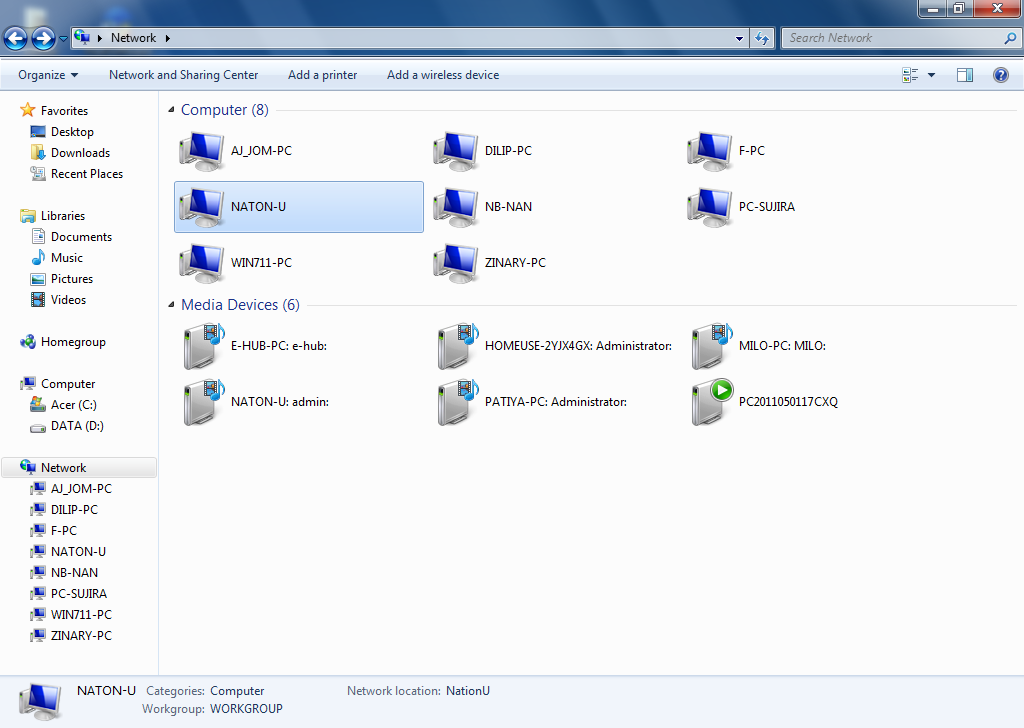The width and height of the screenshot is (1024, 728).
Task: Toggle the preview pane button
Action: point(964,75)
